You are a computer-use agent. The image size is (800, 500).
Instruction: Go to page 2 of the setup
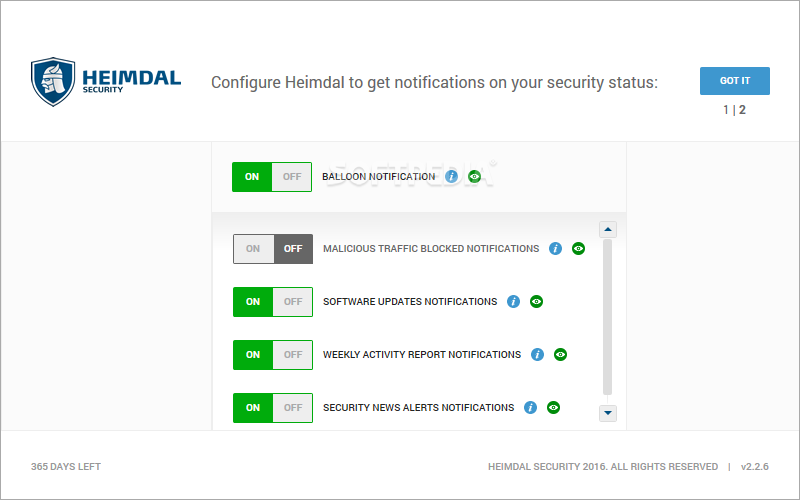coord(742,110)
